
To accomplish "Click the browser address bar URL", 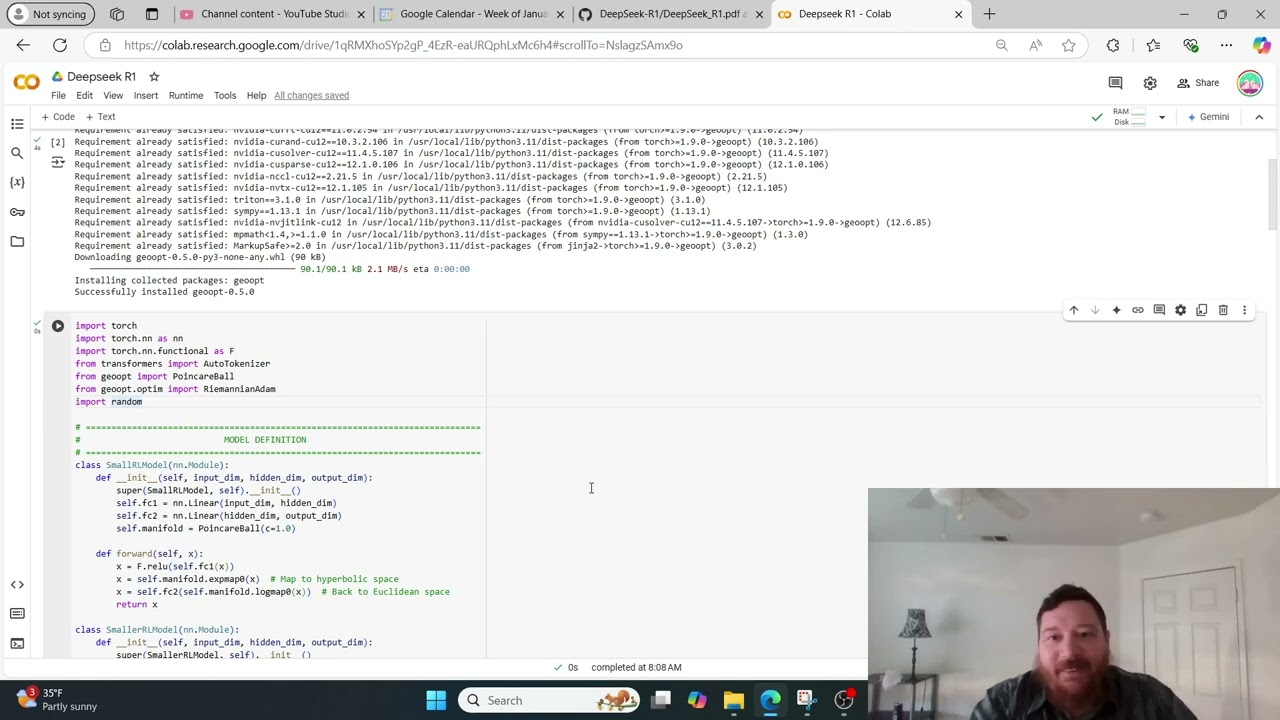I will tap(403, 45).
